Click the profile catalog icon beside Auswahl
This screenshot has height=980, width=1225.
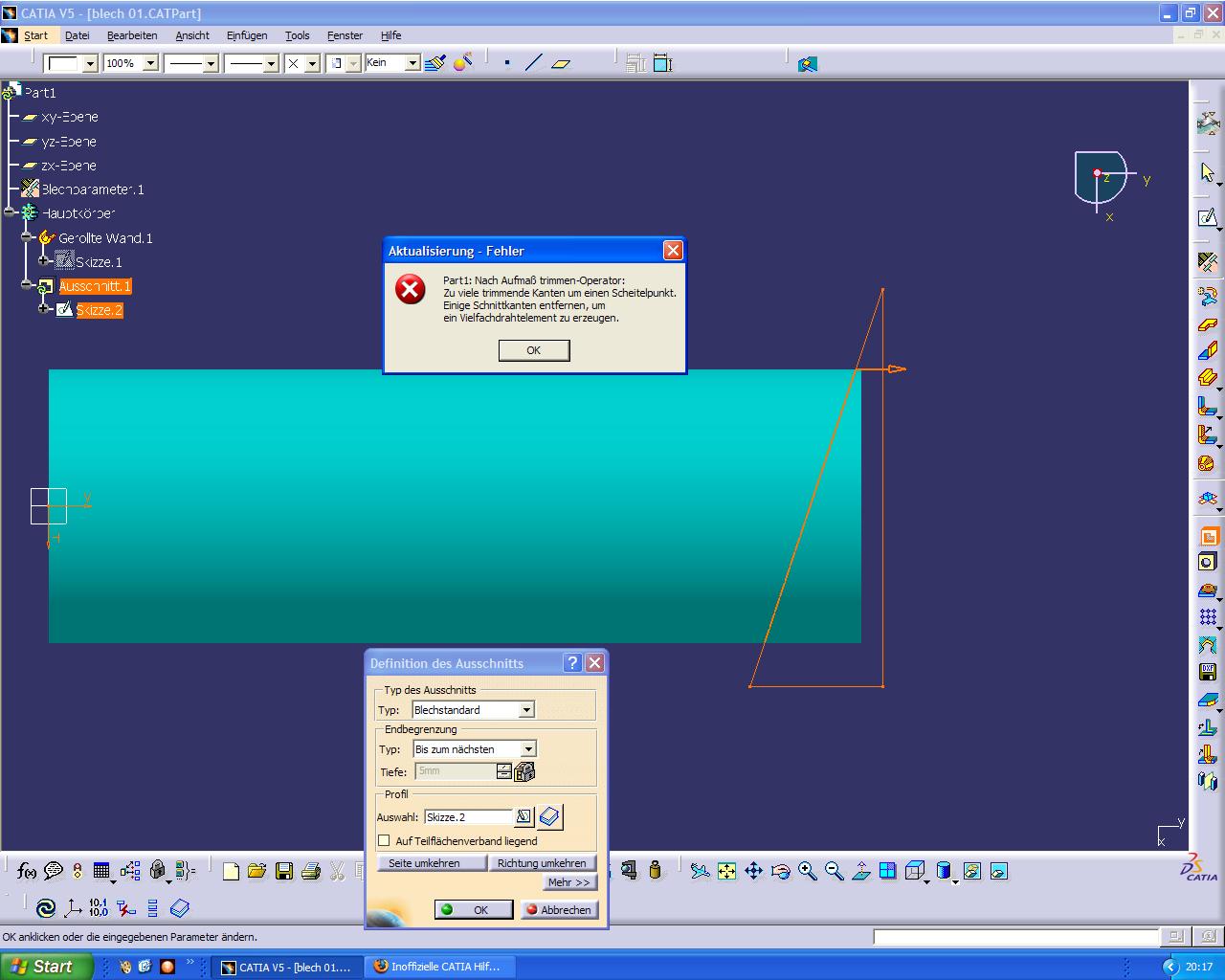coord(549,816)
